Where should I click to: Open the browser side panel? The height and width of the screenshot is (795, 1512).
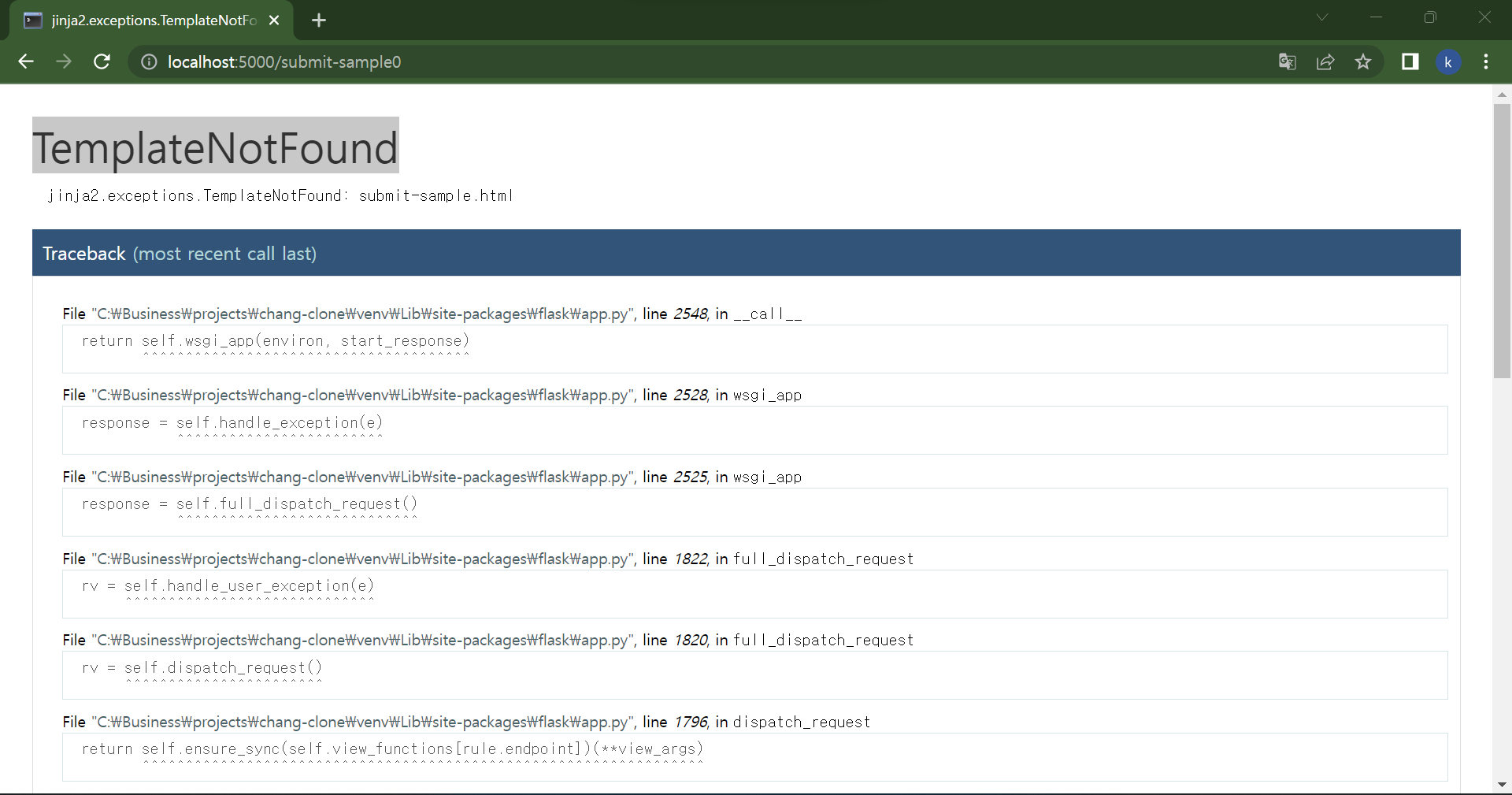click(1410, 61)
